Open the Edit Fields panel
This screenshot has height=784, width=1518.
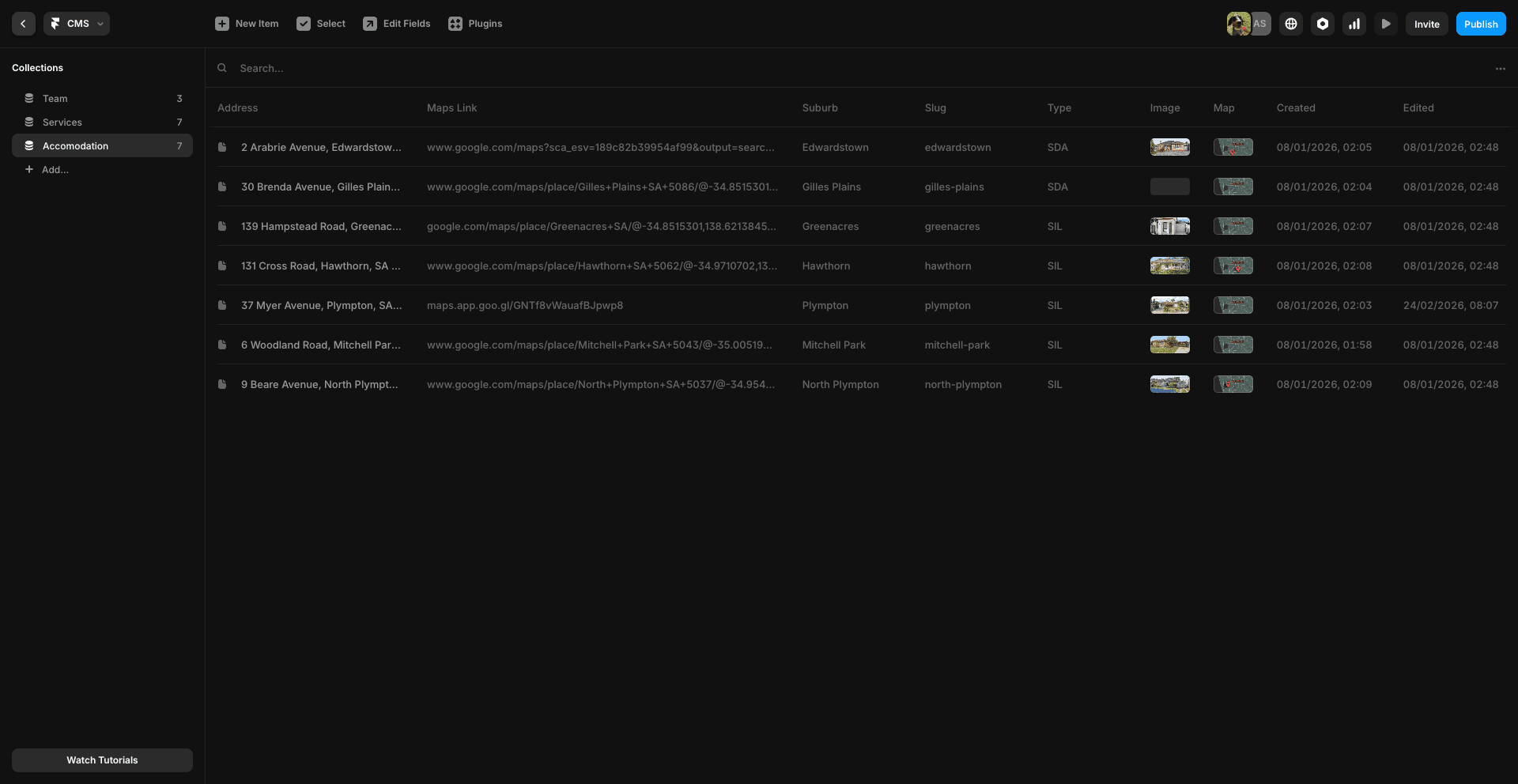tap(396, 24)
